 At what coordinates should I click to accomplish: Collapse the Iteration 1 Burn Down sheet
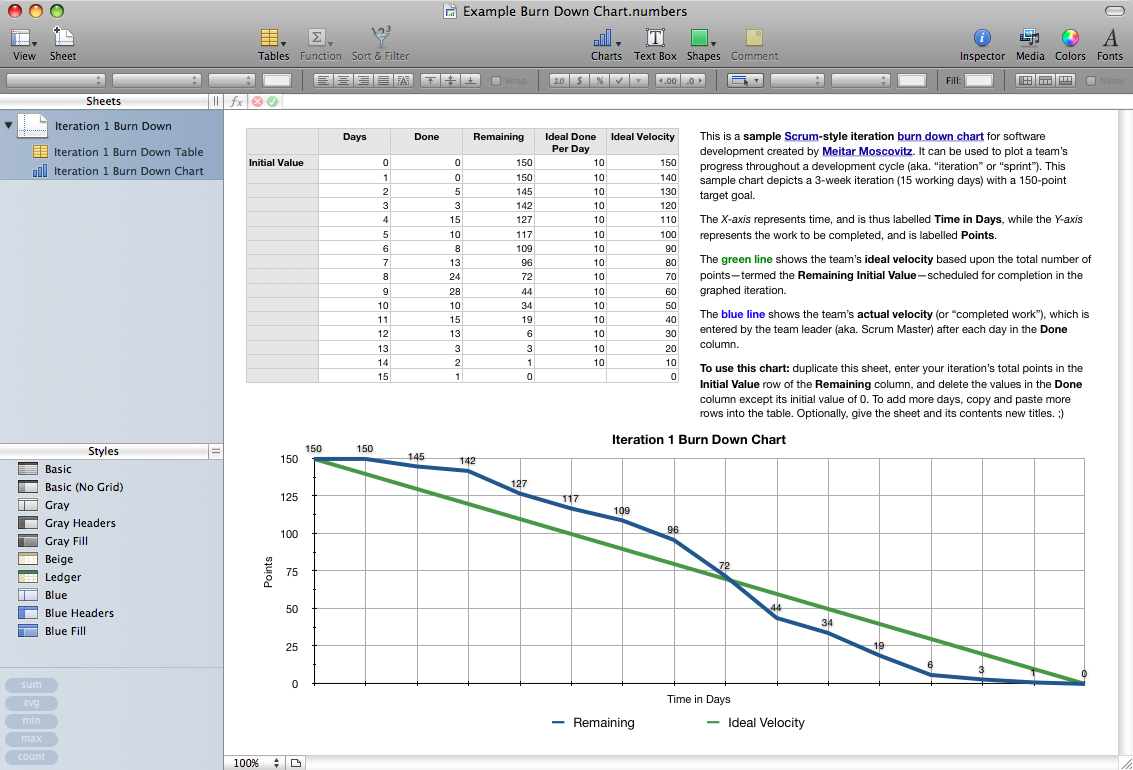pyautogui.click(x=9, y=126)
